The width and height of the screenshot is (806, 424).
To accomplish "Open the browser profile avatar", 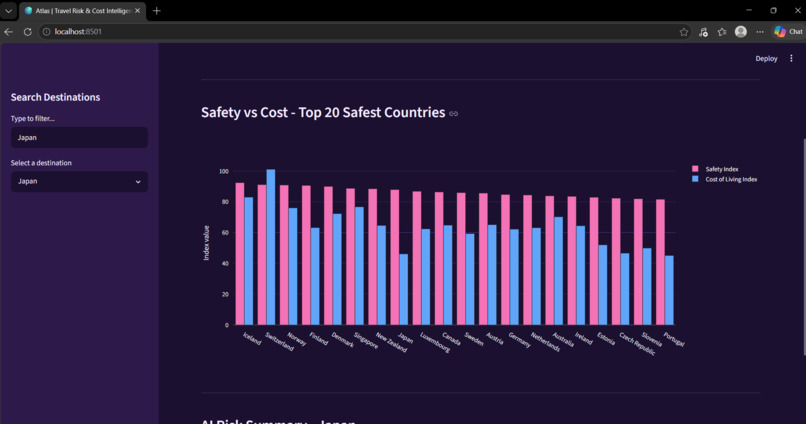I will click(741, 32).
